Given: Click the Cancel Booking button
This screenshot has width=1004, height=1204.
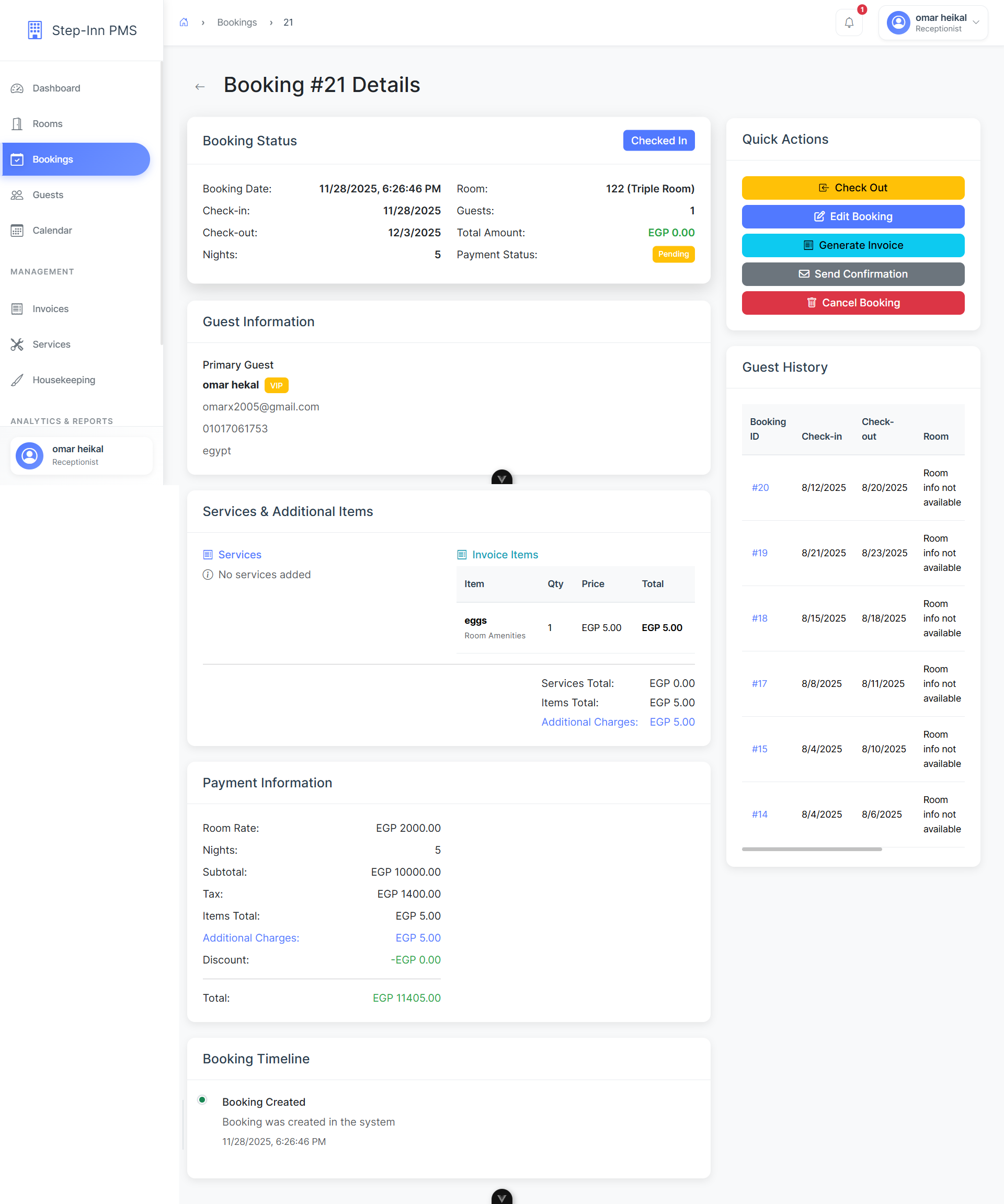Looking at the screenshot, I should [x=853, y=303].
